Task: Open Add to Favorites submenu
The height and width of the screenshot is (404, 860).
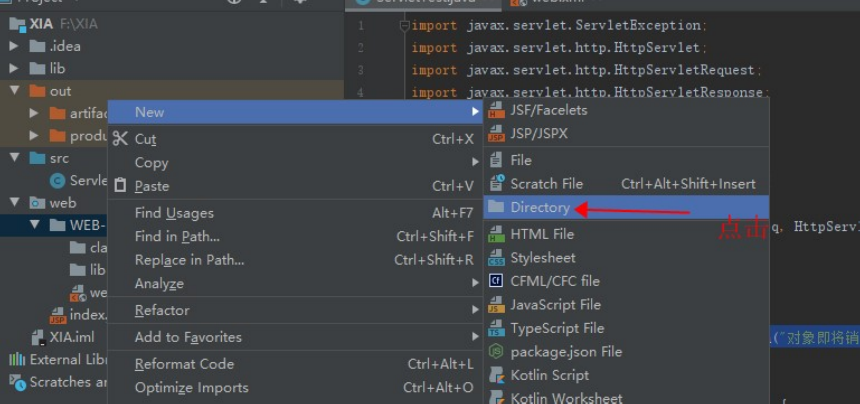Action: (295, 337)
